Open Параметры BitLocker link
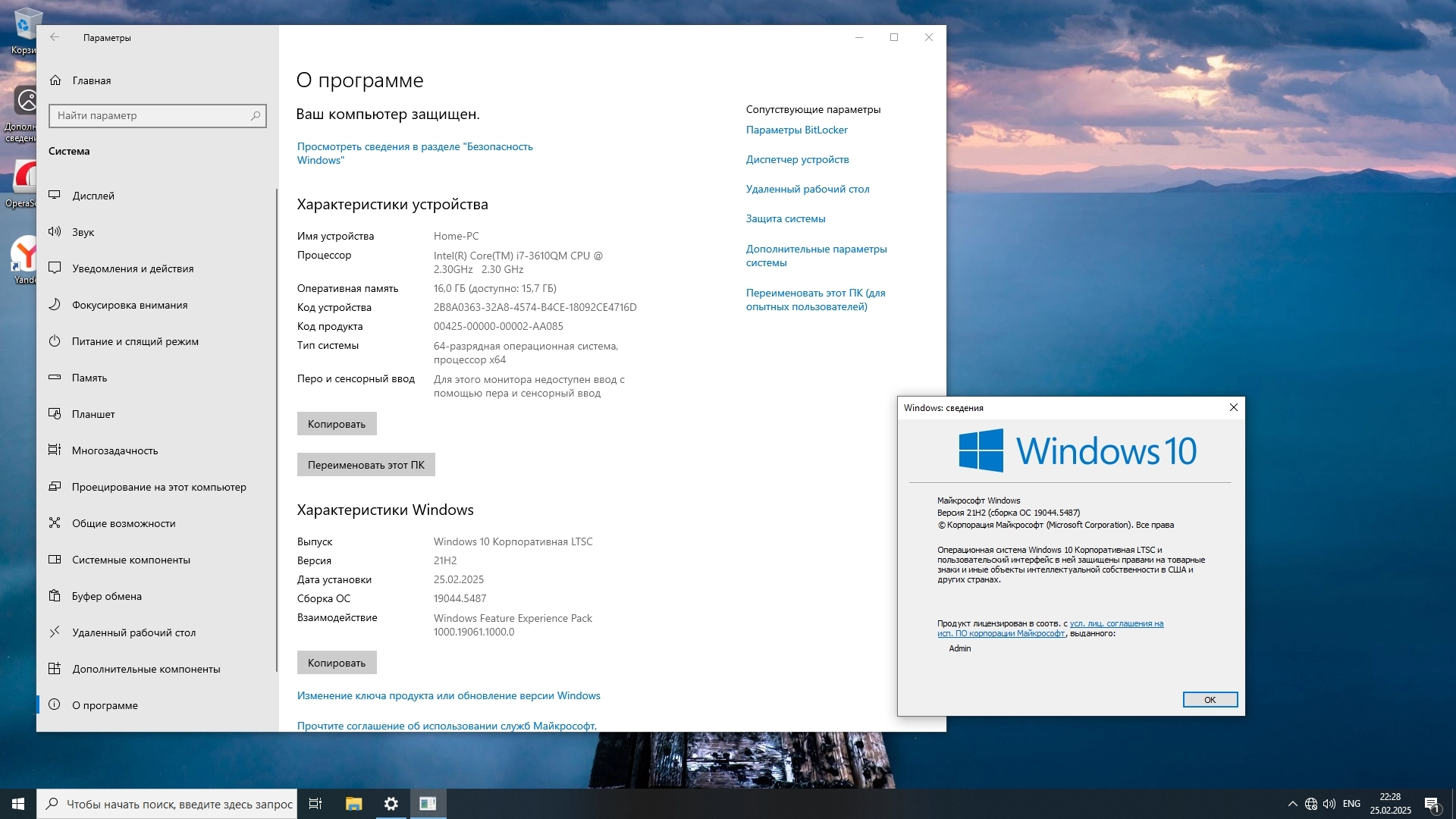 796,130
